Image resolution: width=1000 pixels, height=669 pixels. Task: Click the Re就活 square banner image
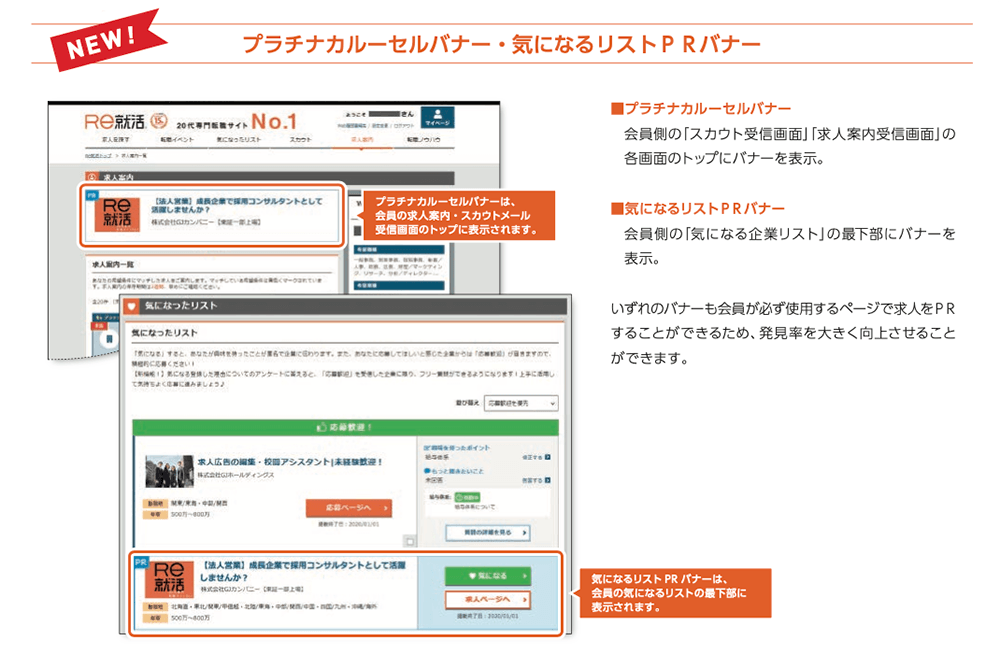pyautogui.click(x=116, y=214)
